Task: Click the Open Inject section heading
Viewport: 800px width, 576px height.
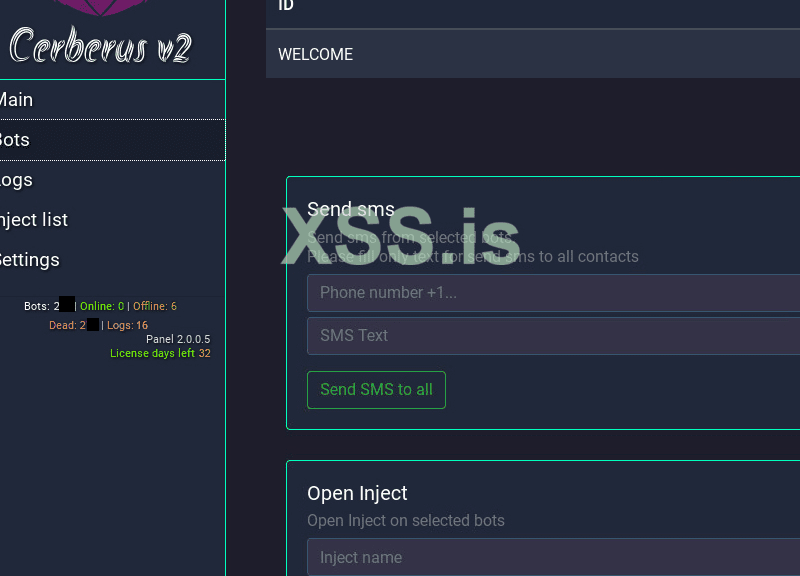Action: [357, 493]
